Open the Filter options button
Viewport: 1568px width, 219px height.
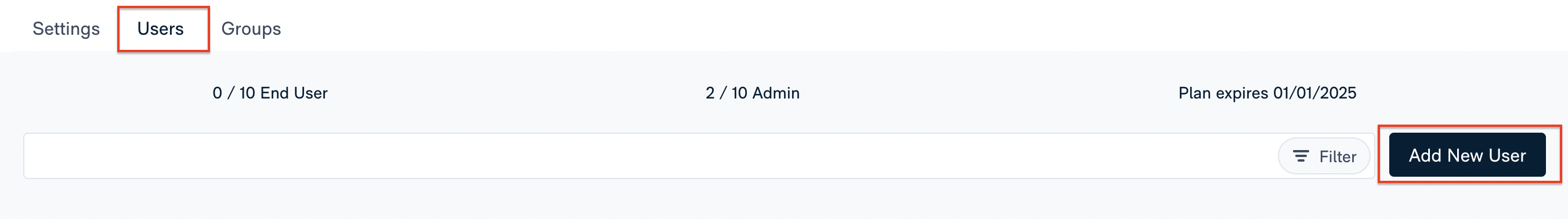(1324, 156)
